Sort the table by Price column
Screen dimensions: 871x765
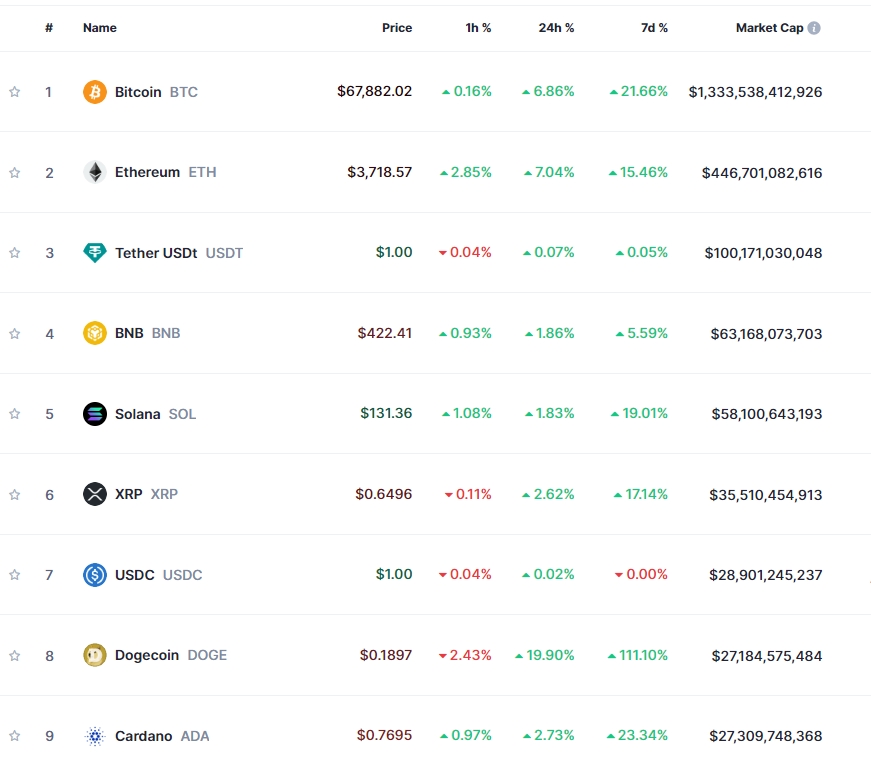pyautogui.click(x=397, y=27)
